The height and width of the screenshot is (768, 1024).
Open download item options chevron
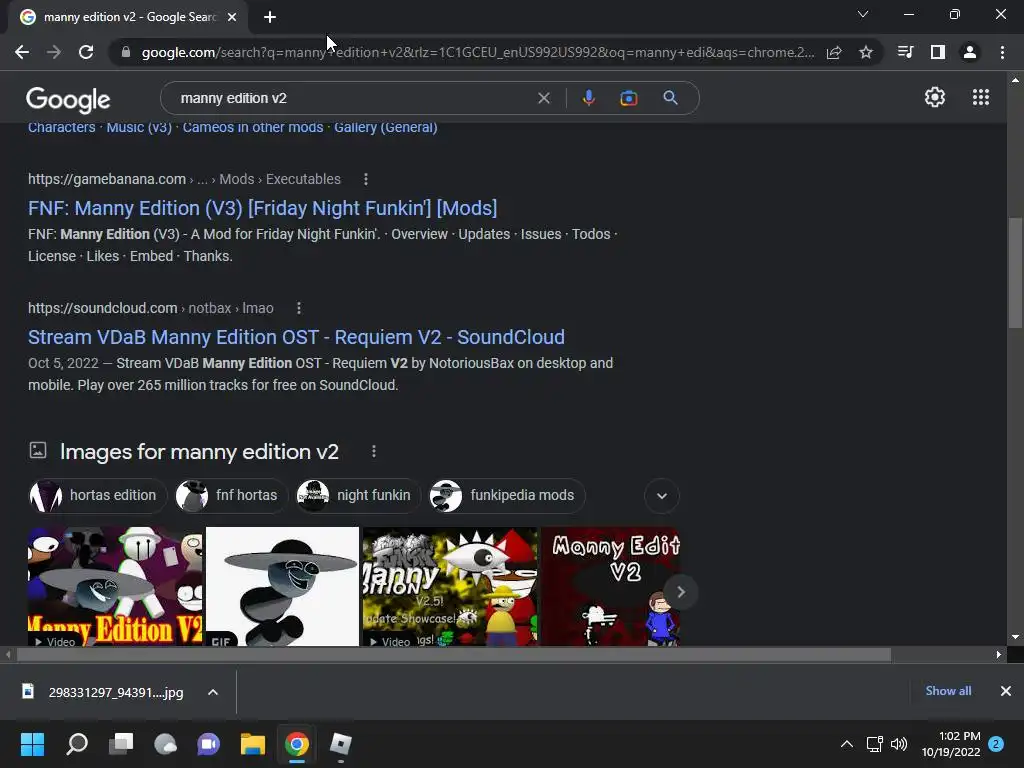(213, 692)
